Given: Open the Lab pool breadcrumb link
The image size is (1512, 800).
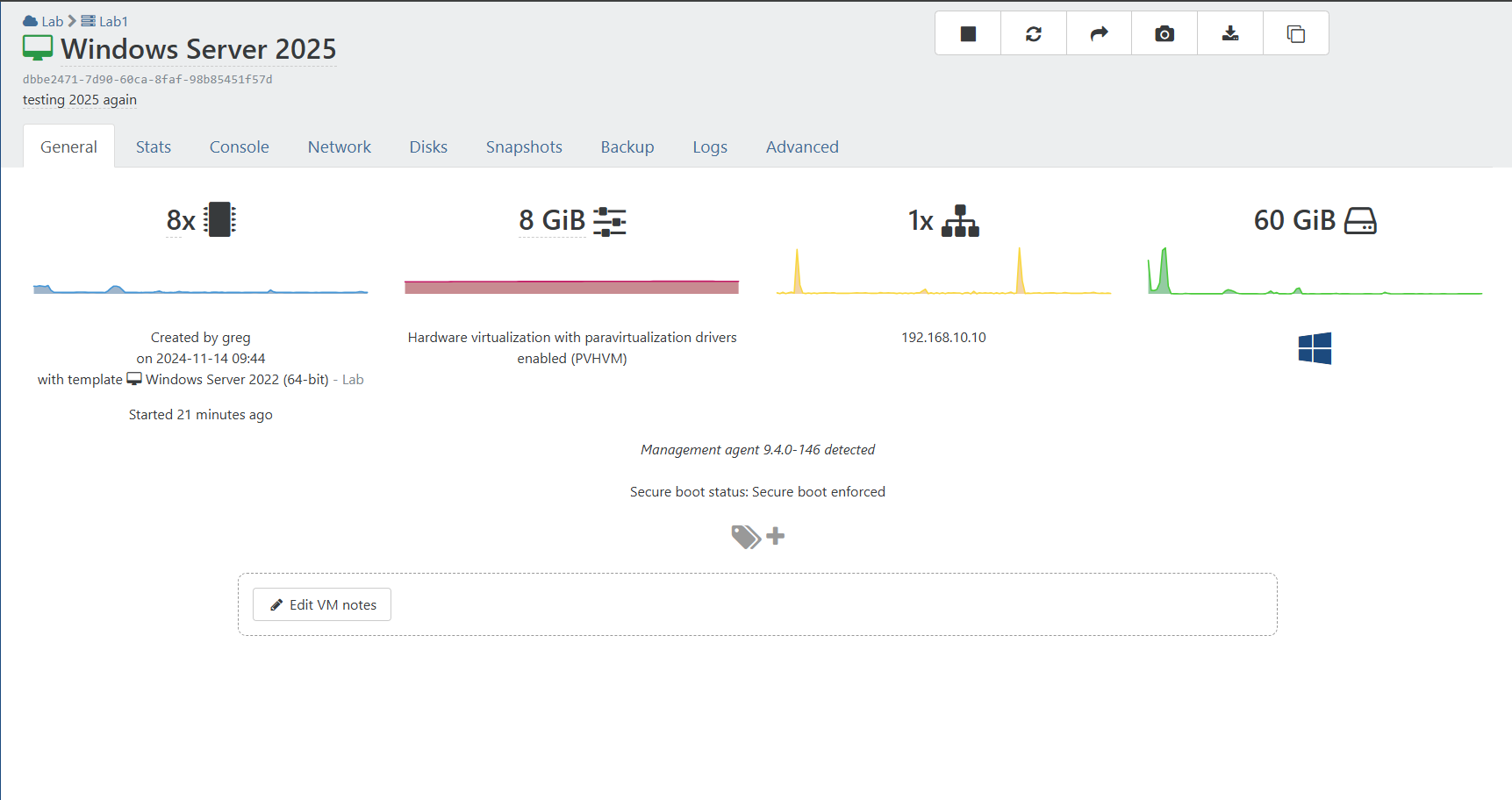Looking at the screenshot, I should pos(53,21).
